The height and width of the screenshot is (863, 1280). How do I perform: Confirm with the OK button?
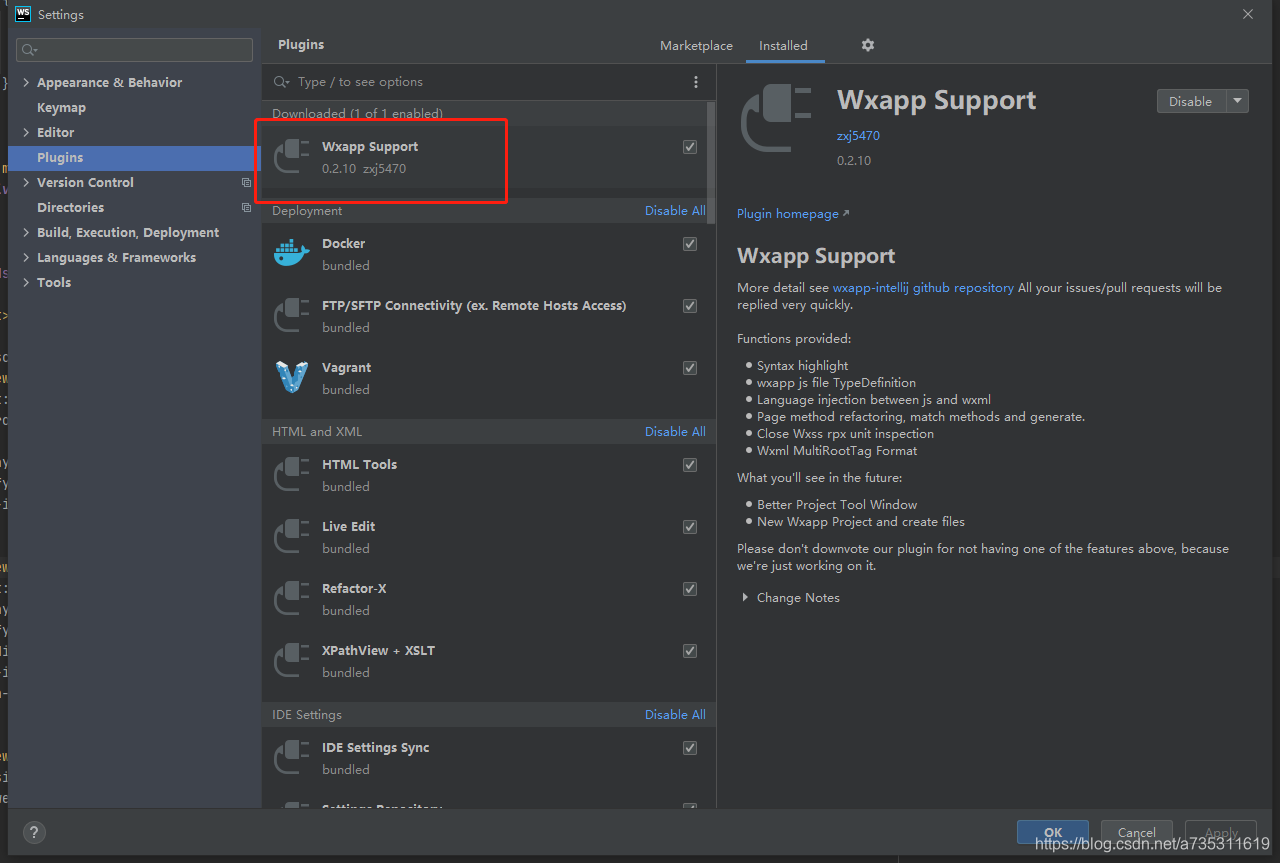pos(1053,832)
